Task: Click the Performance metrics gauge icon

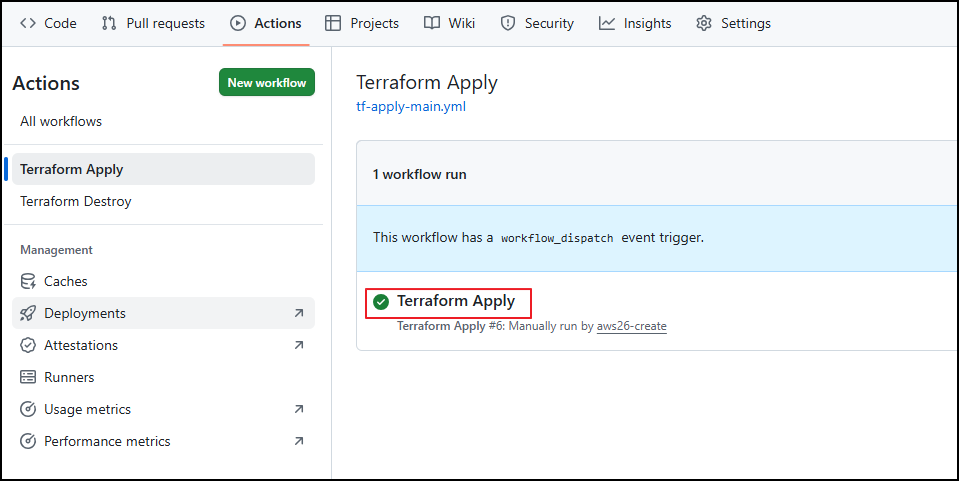Action: coord(28,441)
